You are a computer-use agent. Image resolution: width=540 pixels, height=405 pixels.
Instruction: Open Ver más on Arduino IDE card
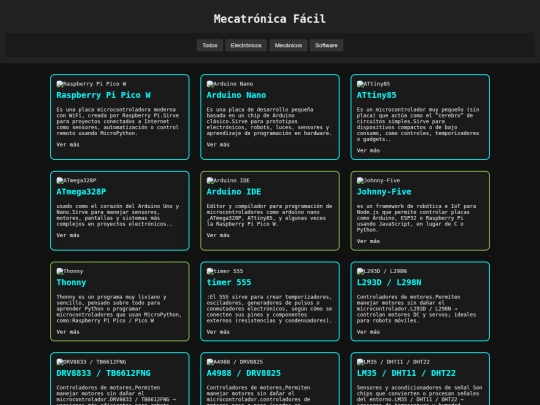pos(218,235)
